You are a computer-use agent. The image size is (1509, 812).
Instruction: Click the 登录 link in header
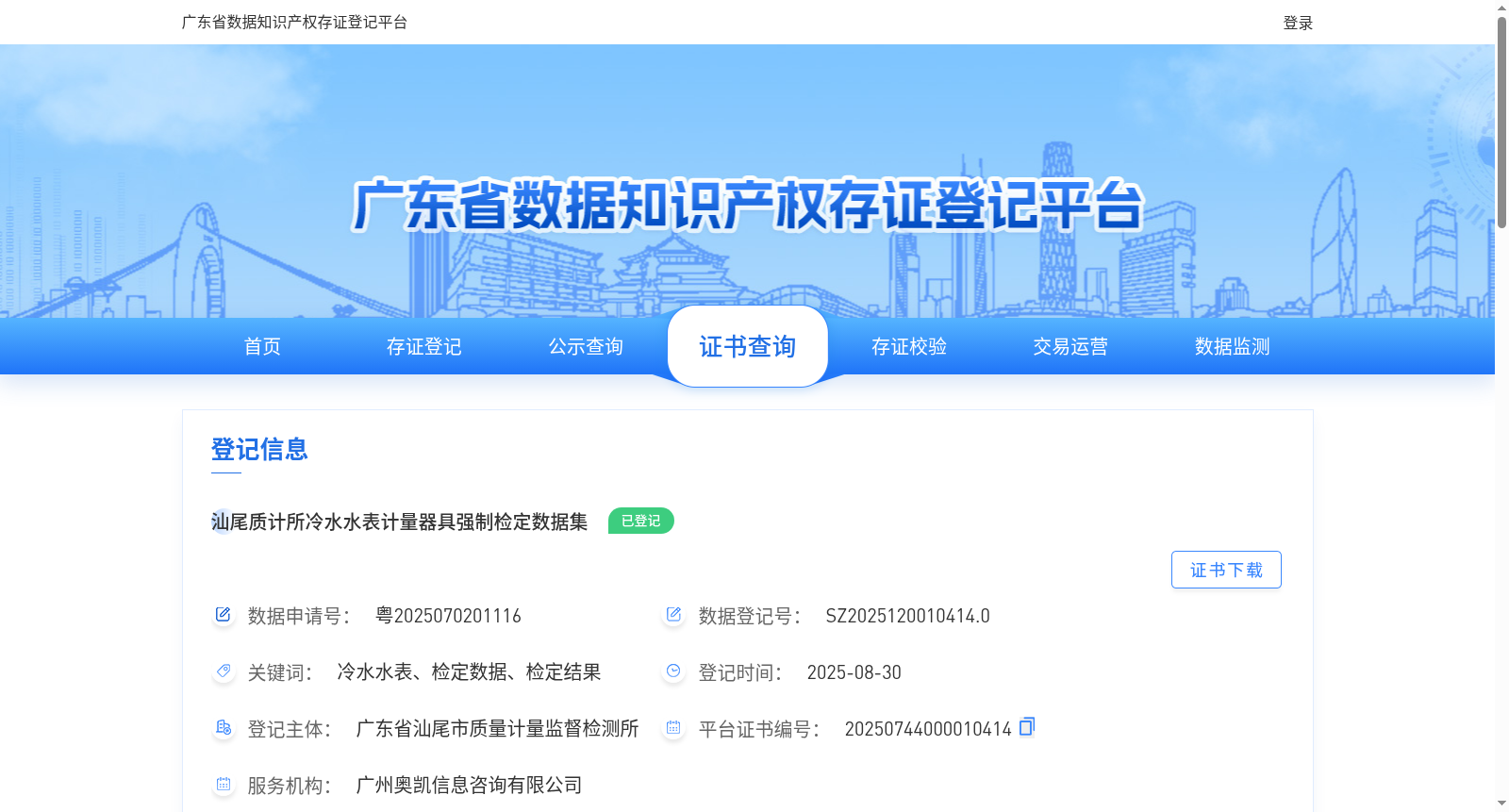coord(1298,23)
